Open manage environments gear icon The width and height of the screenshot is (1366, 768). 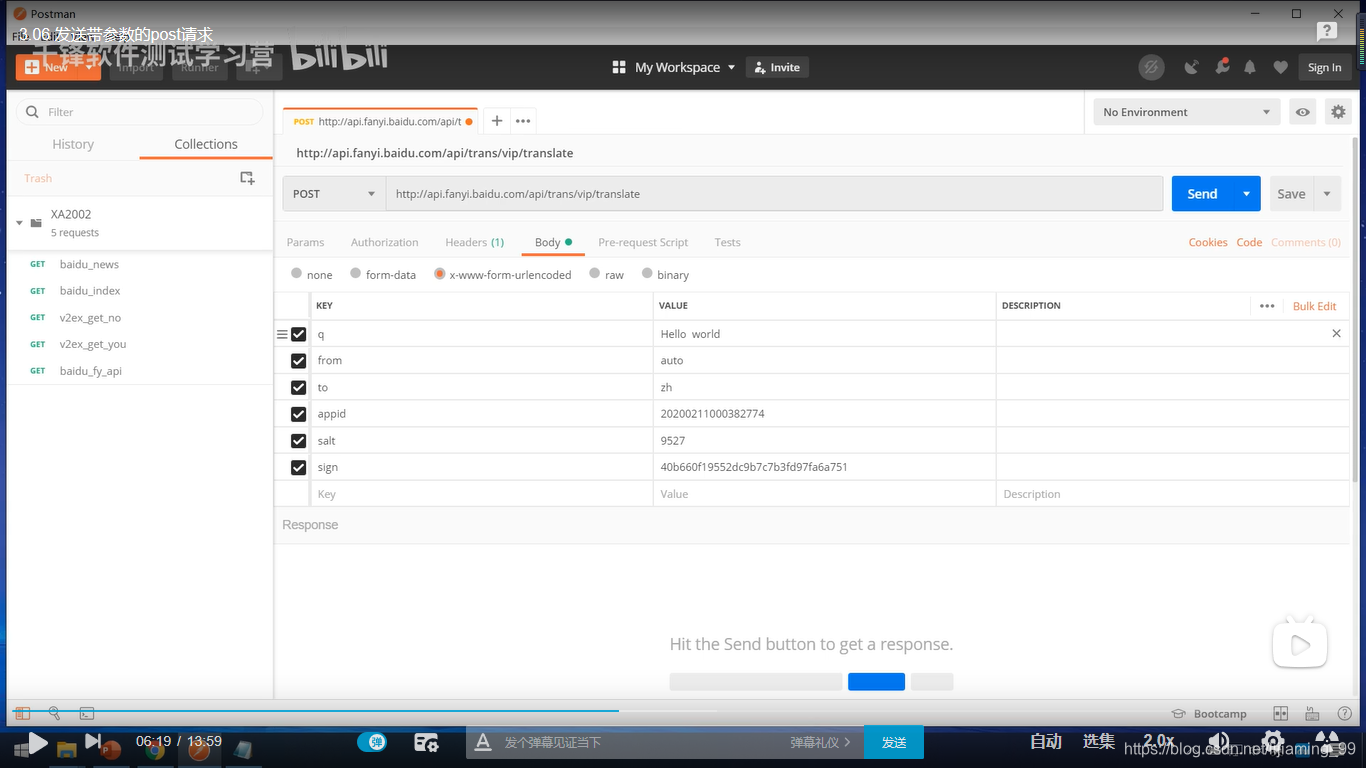pyautogui.click(x=1338, y=112)
